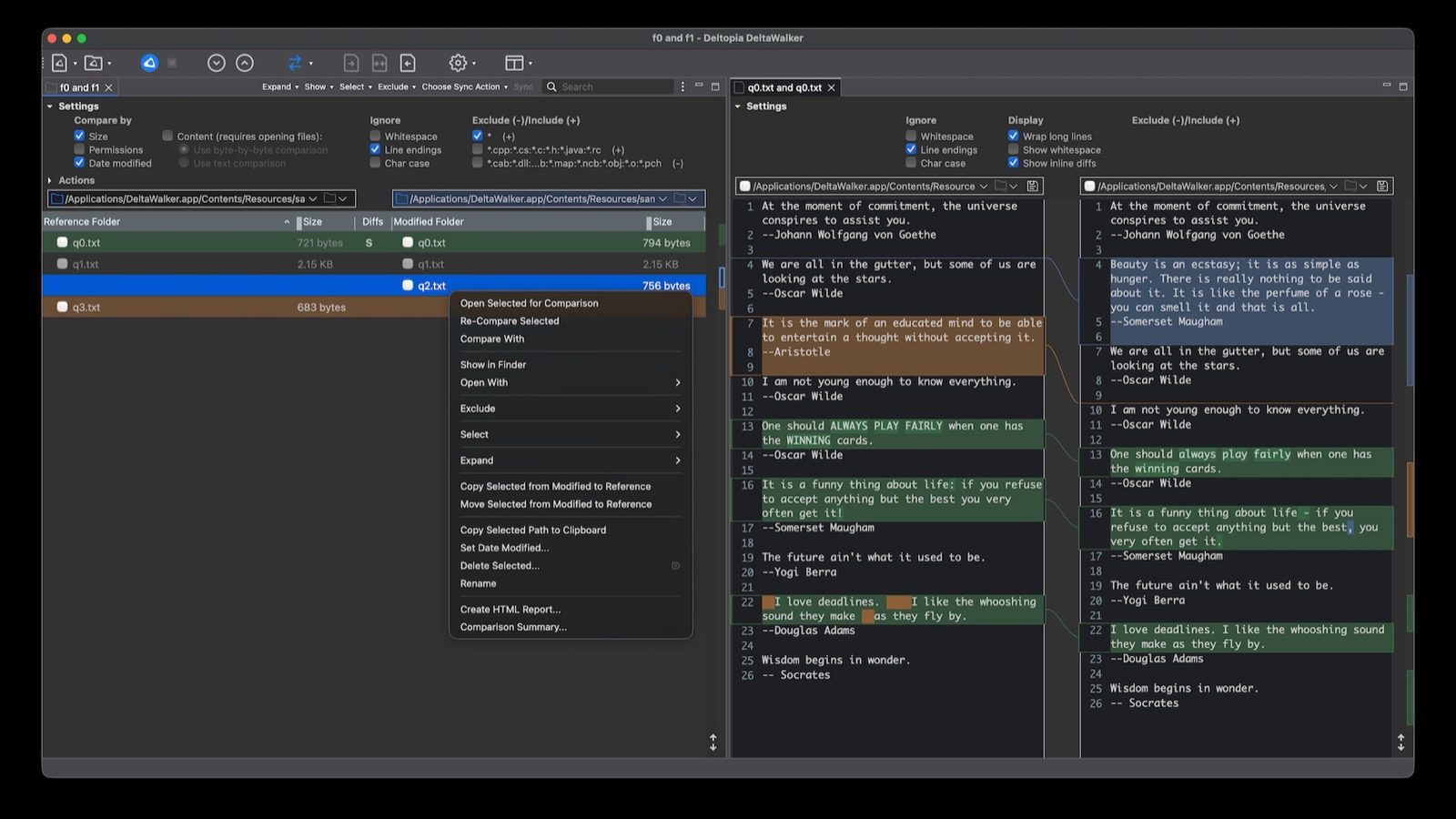Open the Exclude dropdown in folder toolbar
This screenshot has width=1456, height=819.
(x=397, y=87)
